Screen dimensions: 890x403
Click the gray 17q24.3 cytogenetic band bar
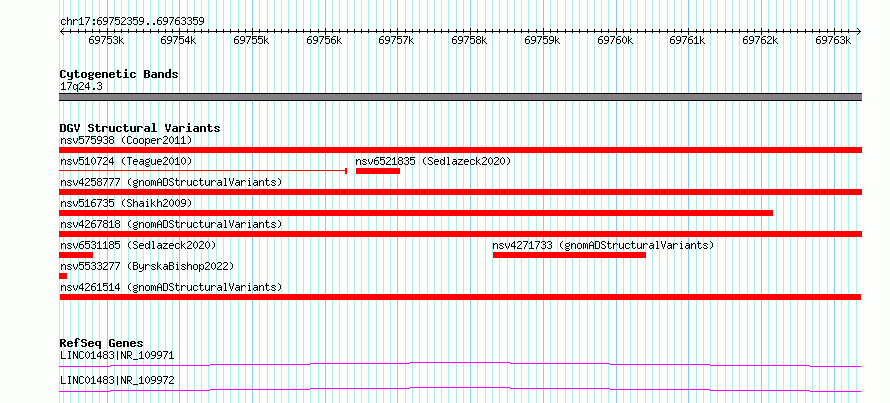click(x=460, y=97)
